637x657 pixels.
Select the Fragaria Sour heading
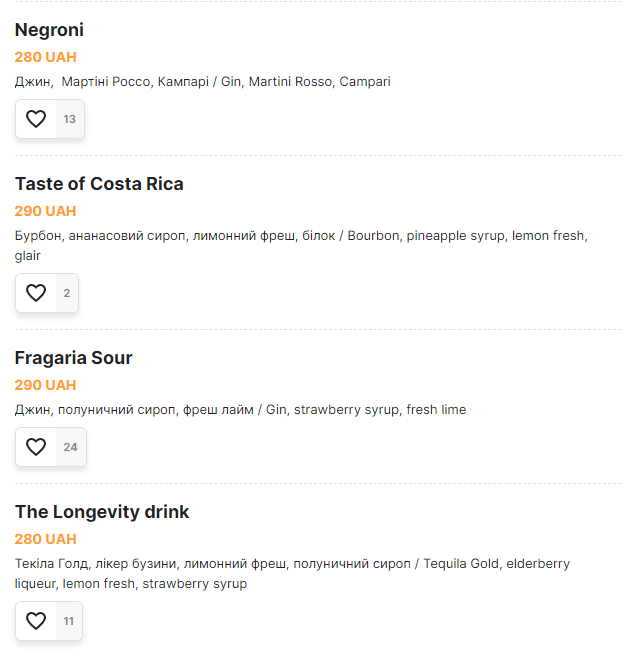tap(73, 358)
